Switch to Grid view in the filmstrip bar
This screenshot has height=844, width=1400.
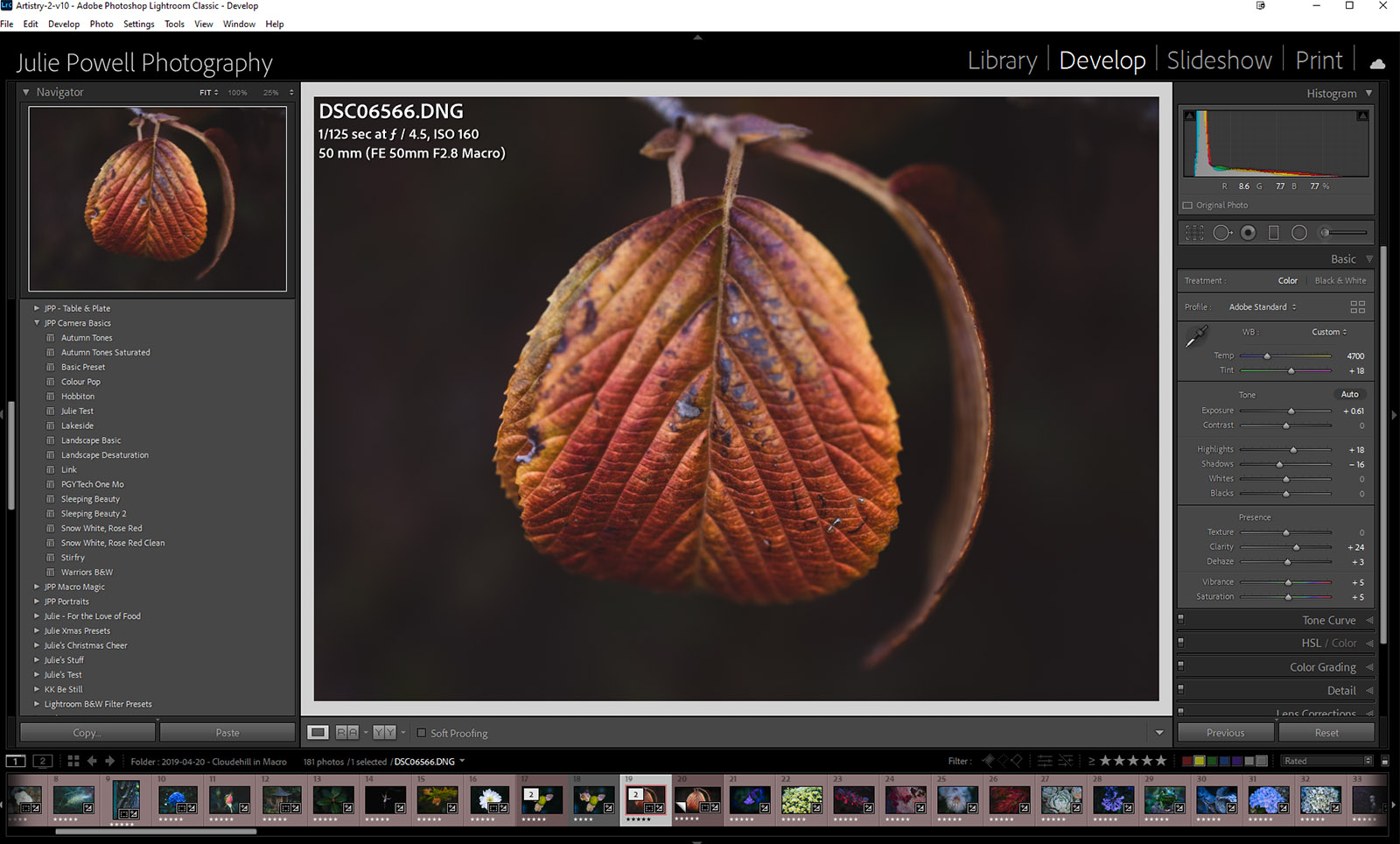point(73,762)
